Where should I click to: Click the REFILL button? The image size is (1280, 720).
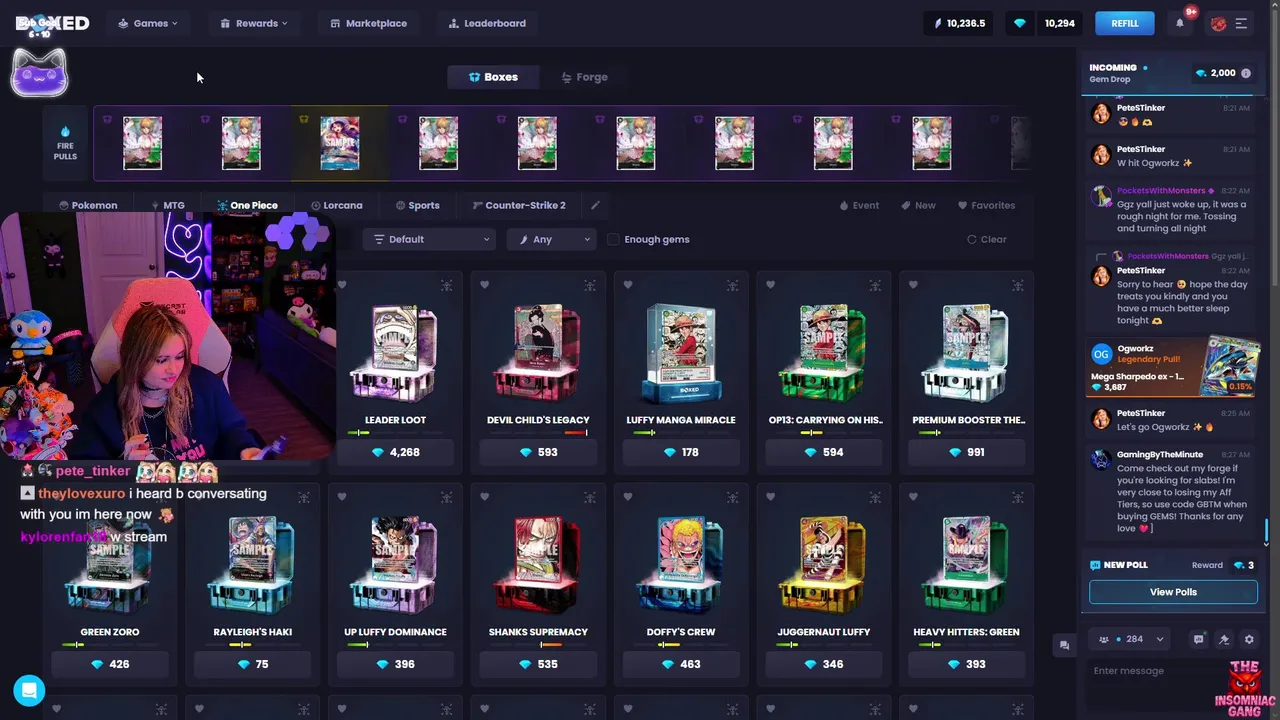(x=1125, y=23)
